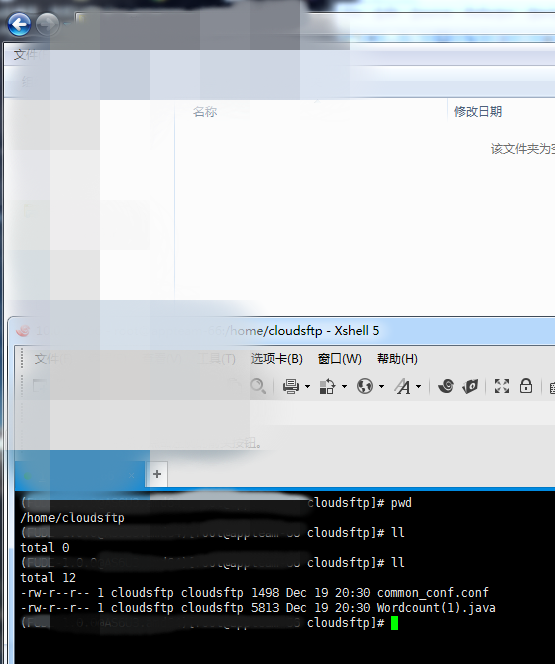The height and width of the screenshot is (664, 555).
Task: Open the 选项卡(B) menu
Action: pos(276,359)
